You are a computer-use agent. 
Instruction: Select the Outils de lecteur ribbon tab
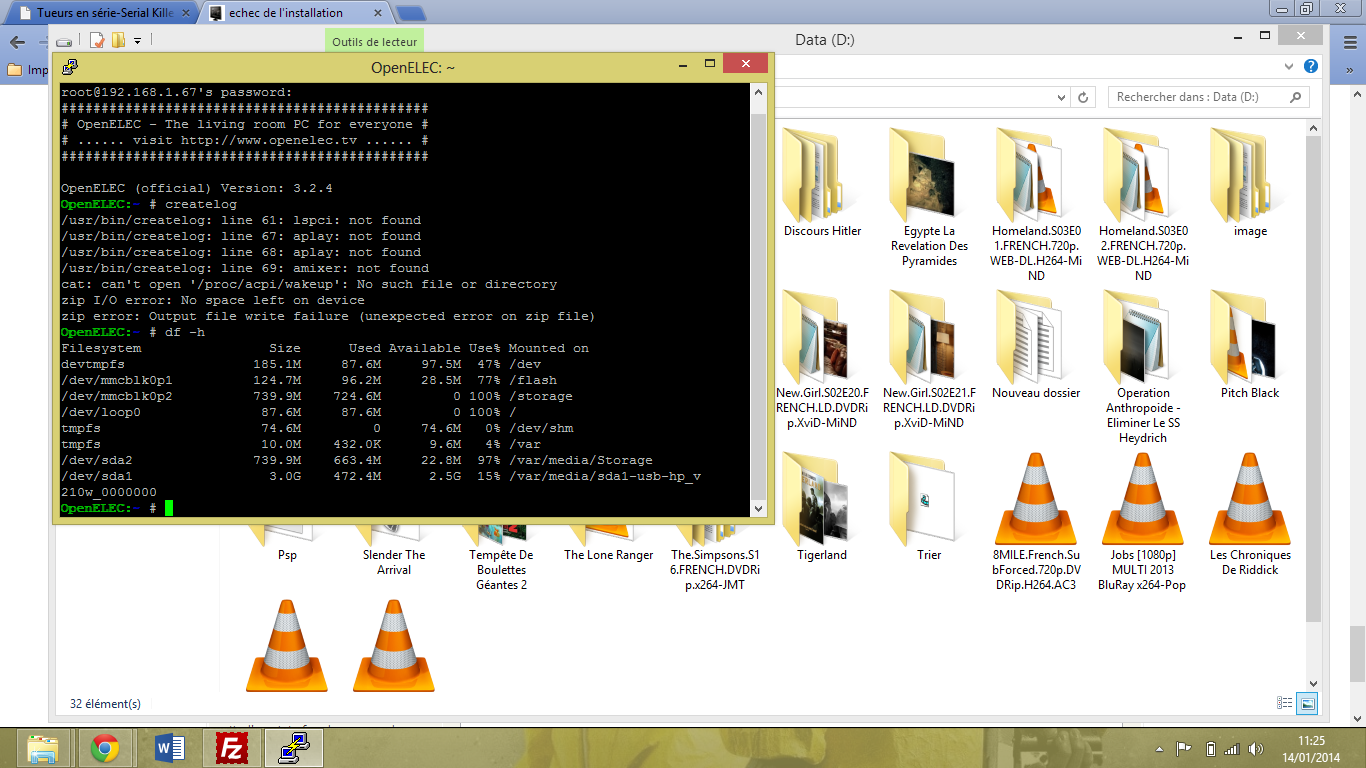[x=375, y=42]
